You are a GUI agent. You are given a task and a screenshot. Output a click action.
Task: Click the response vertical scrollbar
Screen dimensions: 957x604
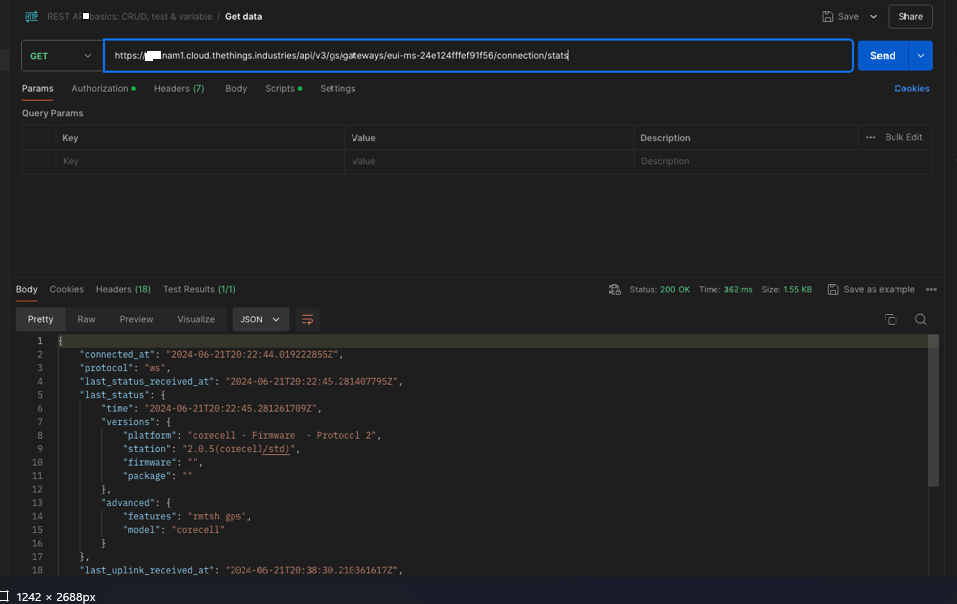click(933, 410)
